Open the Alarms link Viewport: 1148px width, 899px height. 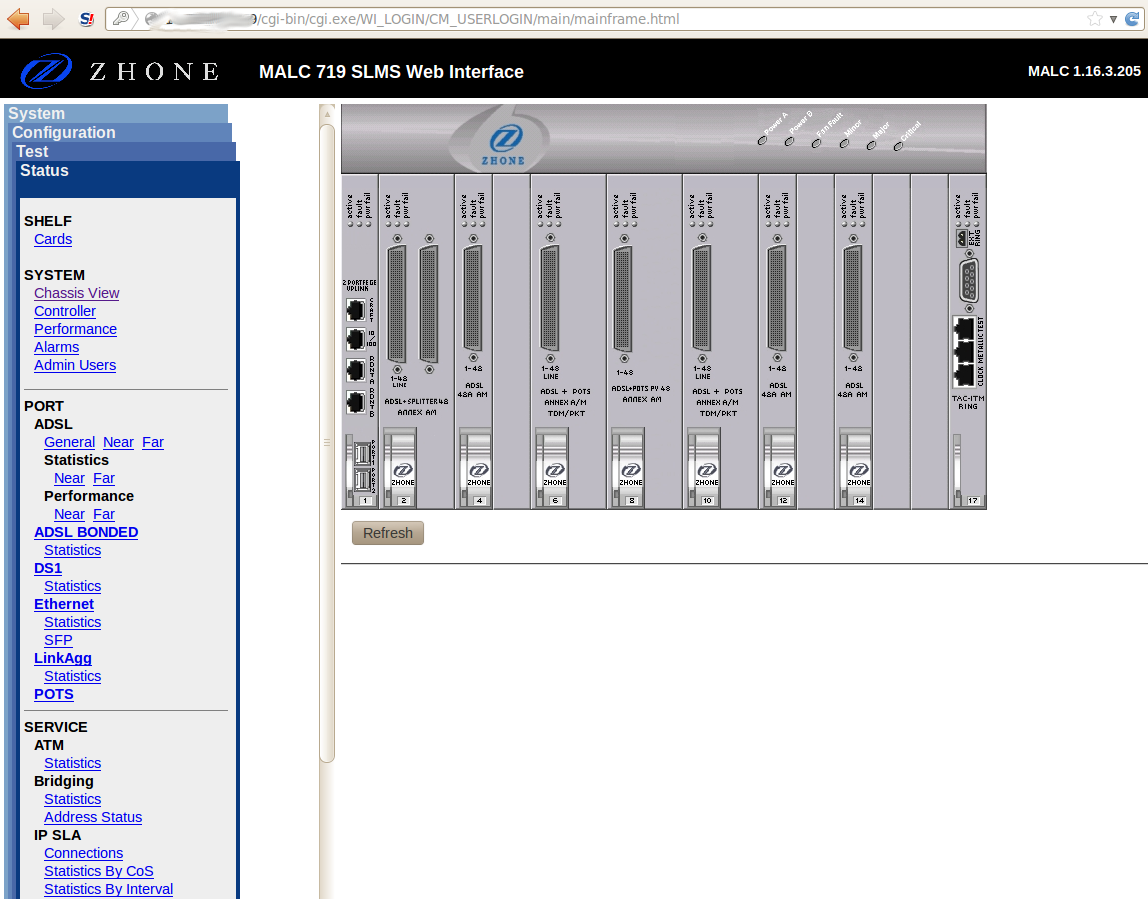click(56, 347)
